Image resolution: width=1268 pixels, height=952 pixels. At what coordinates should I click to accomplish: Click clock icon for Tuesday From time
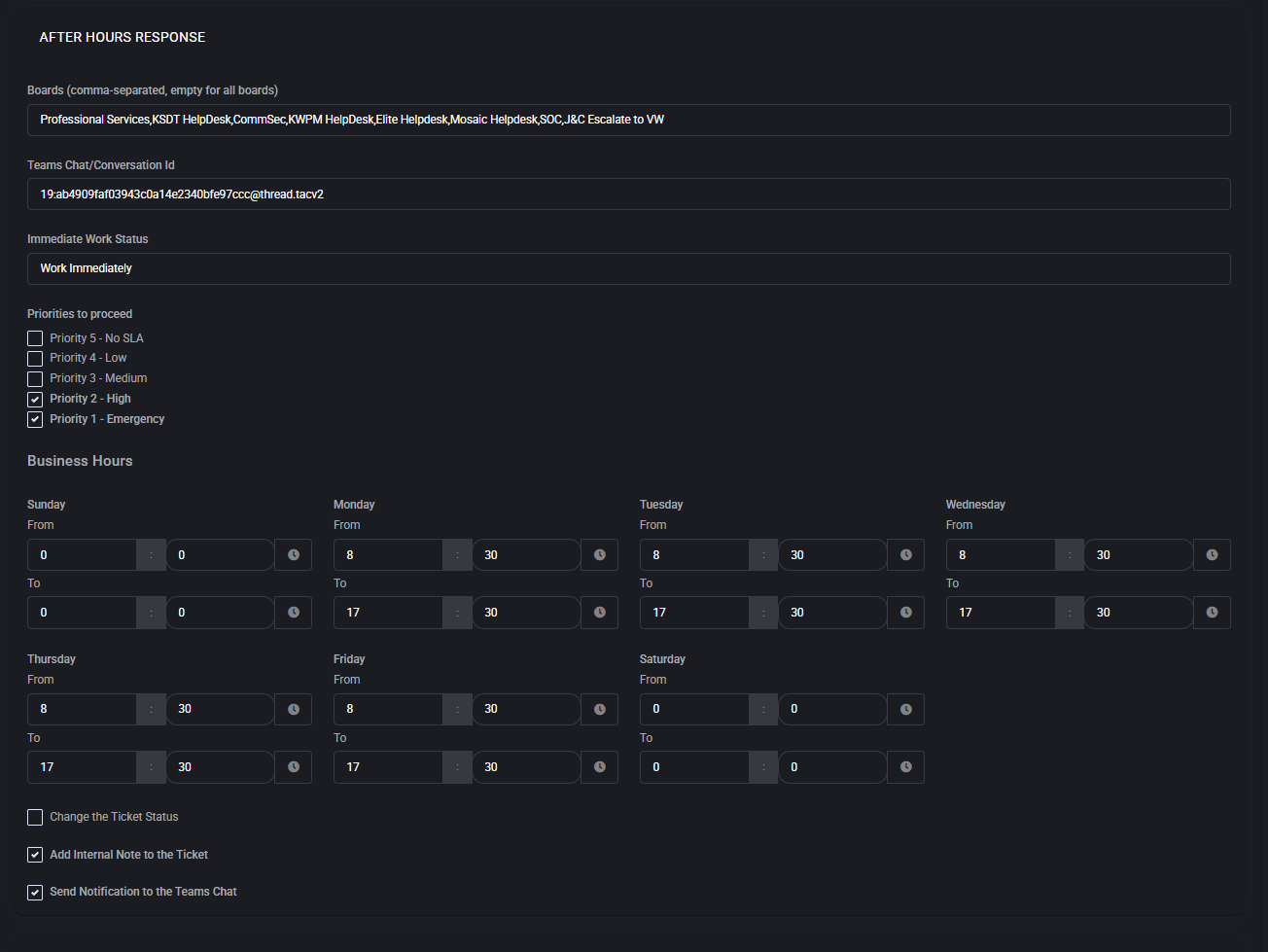click(905, 555)
